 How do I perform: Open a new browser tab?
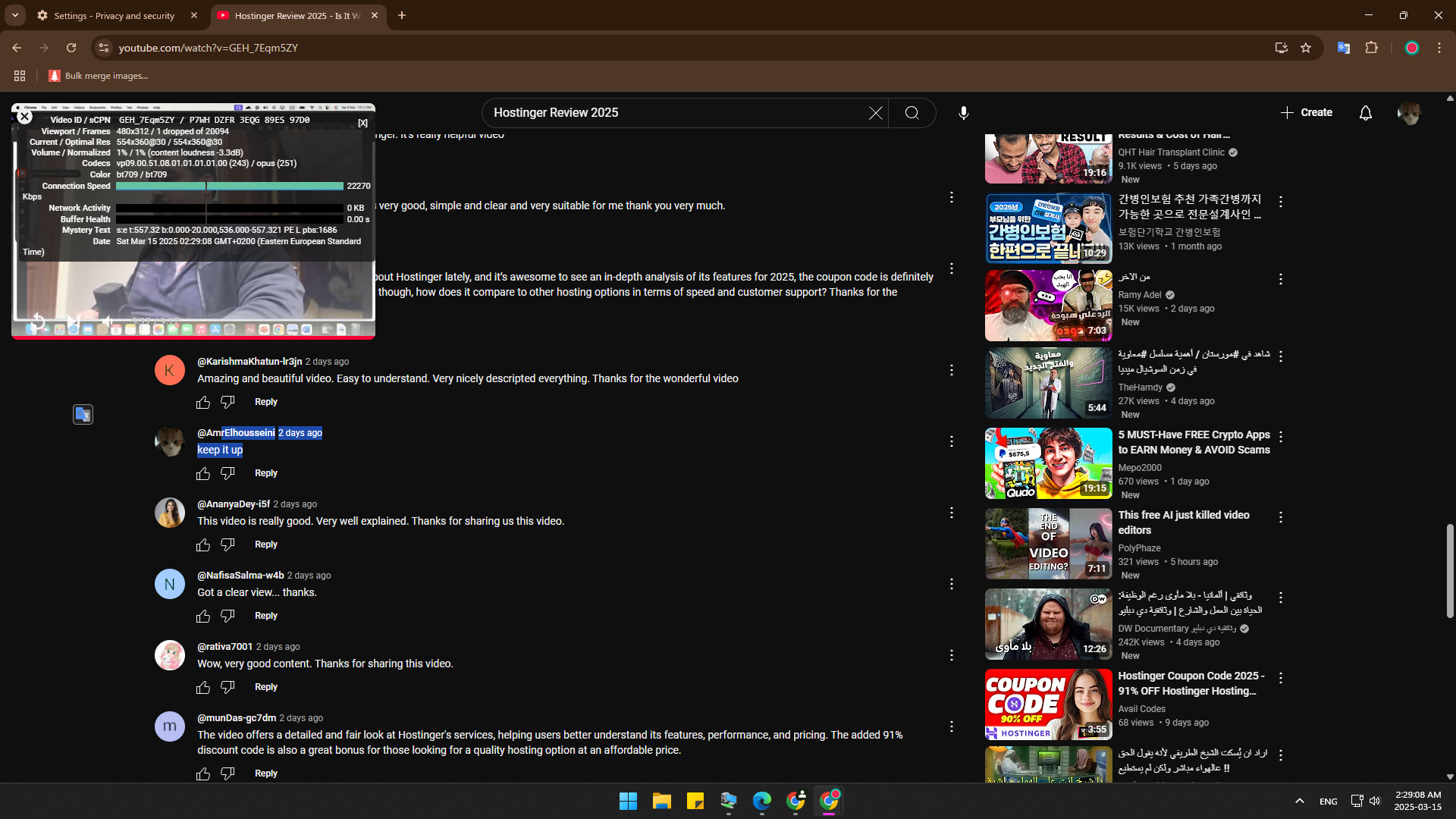point(402,15)
